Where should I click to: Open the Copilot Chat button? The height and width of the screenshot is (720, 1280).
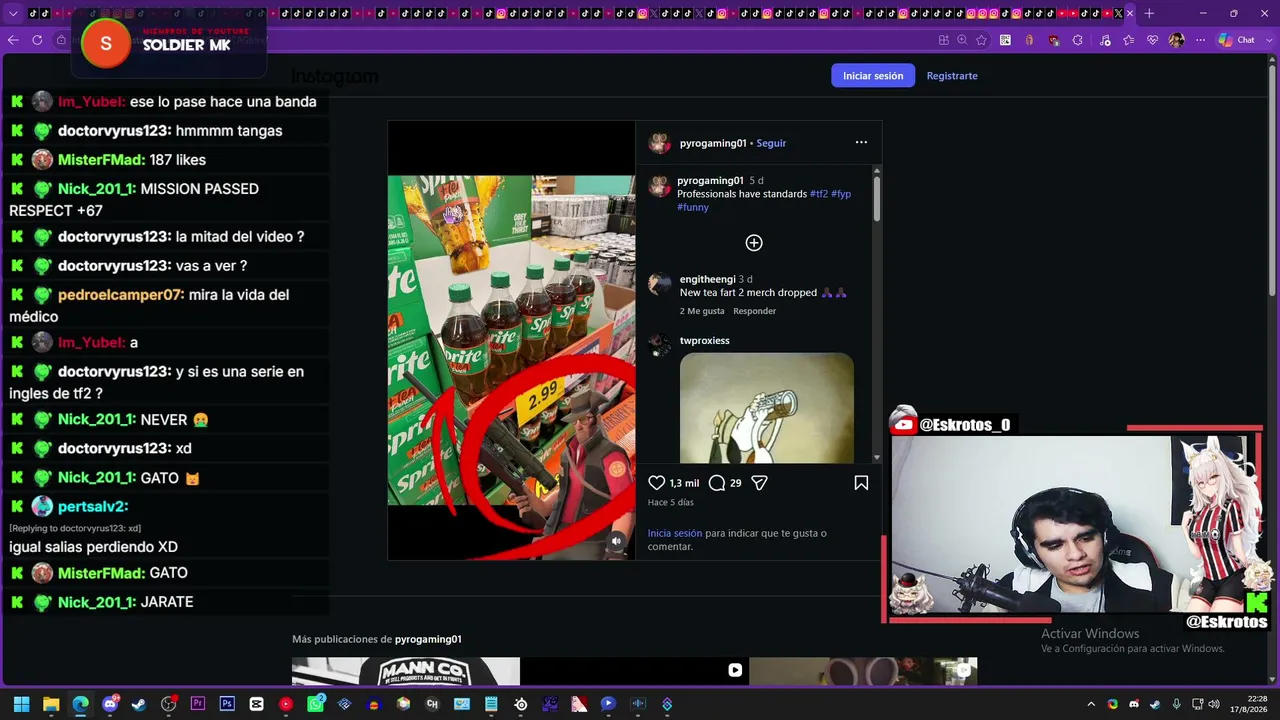point(1237,40)
